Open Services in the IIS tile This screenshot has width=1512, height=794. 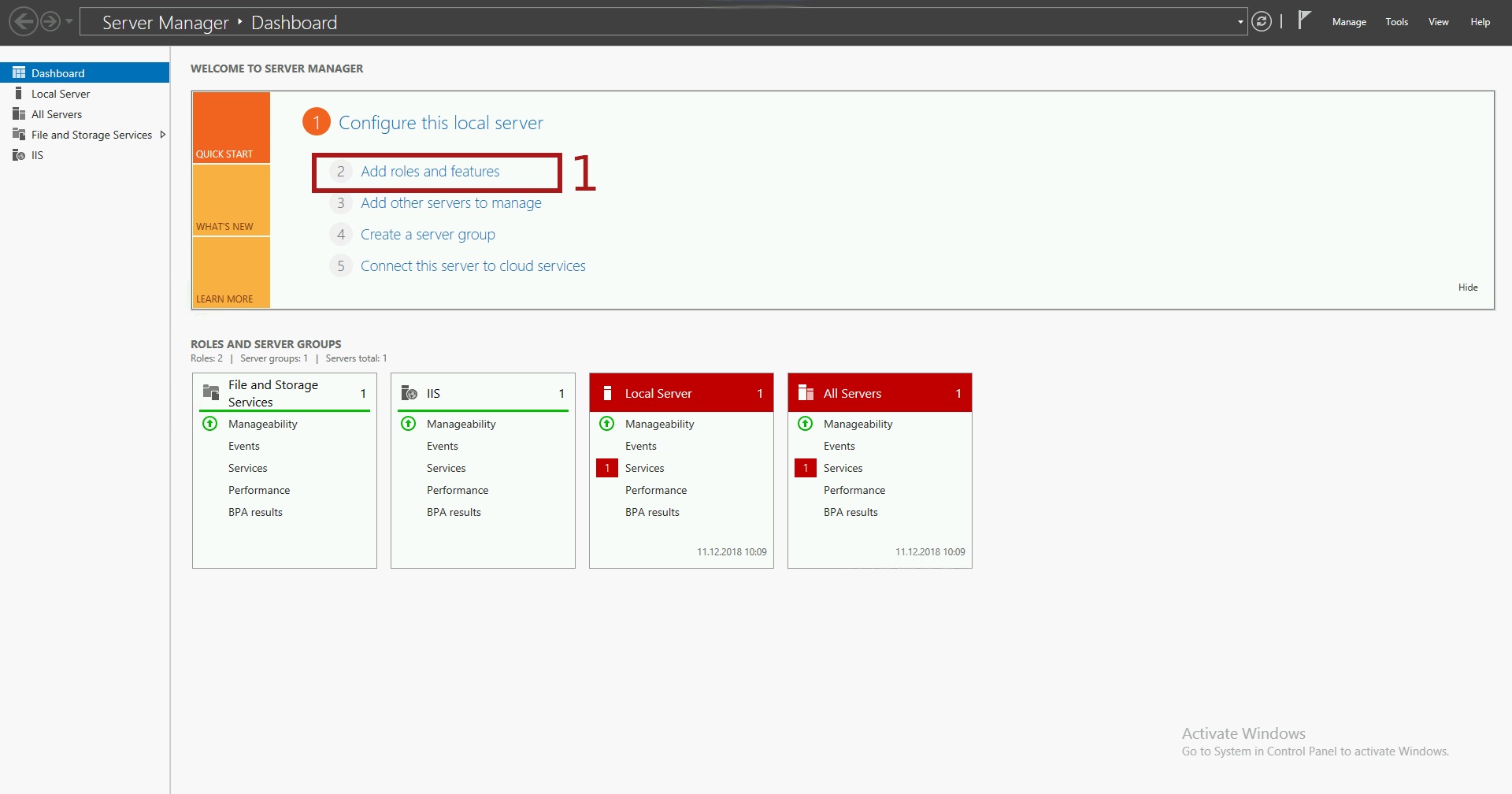point(447,468)
